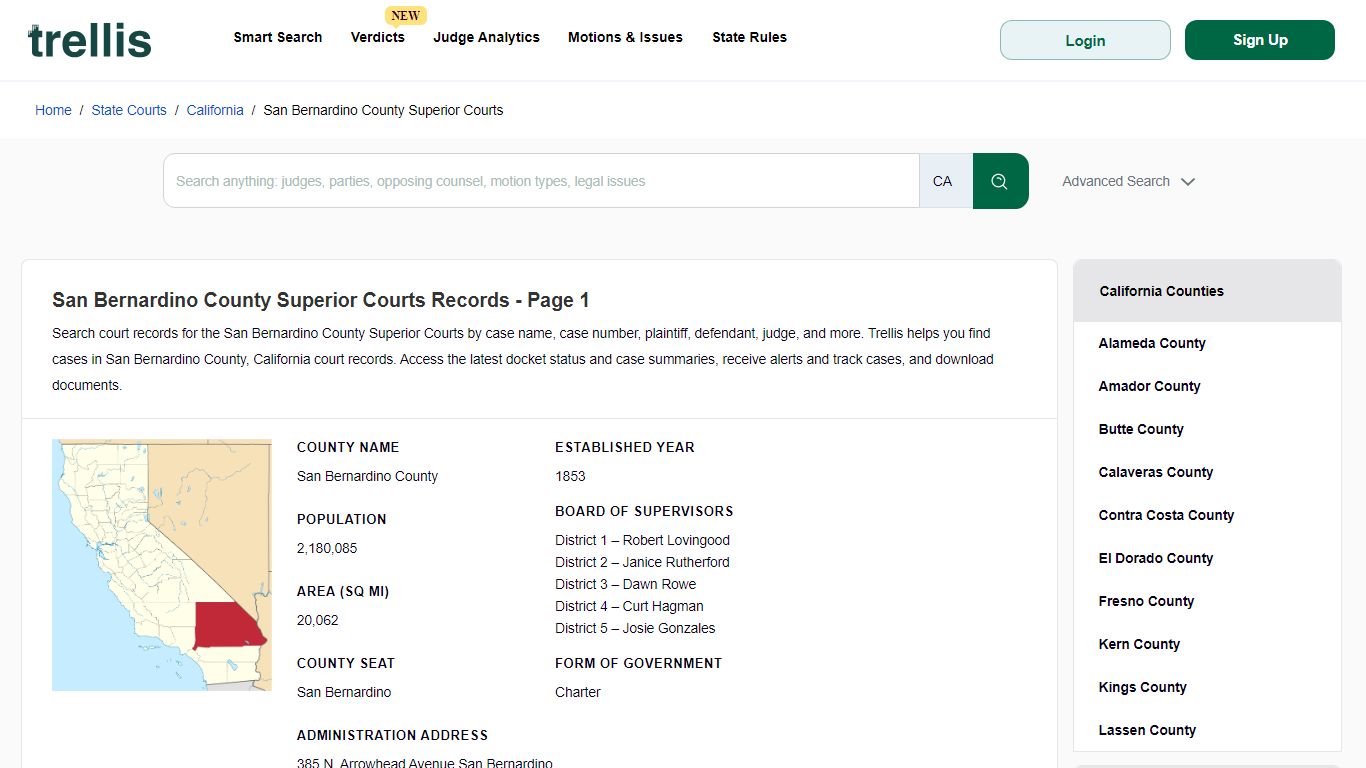The image size is (1366, 768).
Task: Click the area value 20,062
Action: [x=318, y=620]
